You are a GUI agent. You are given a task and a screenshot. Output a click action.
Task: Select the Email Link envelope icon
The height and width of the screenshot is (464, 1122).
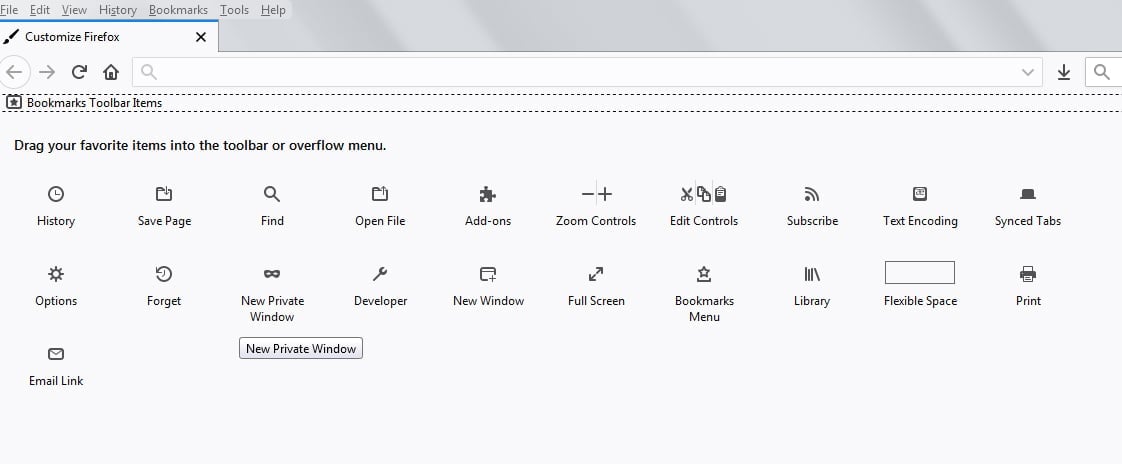[56, 354]
